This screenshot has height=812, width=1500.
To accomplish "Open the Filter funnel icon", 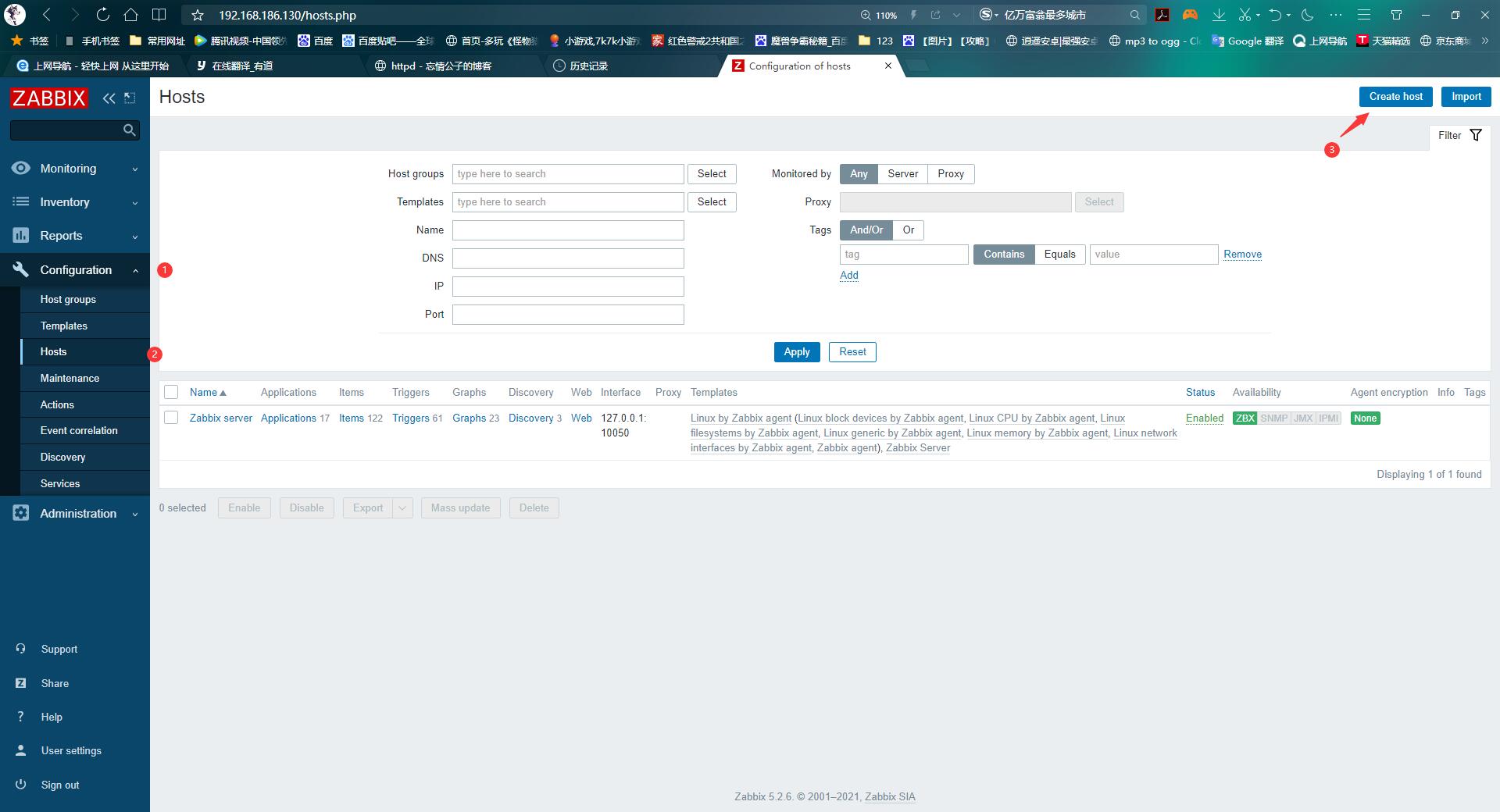I will tap(1476, 135).
